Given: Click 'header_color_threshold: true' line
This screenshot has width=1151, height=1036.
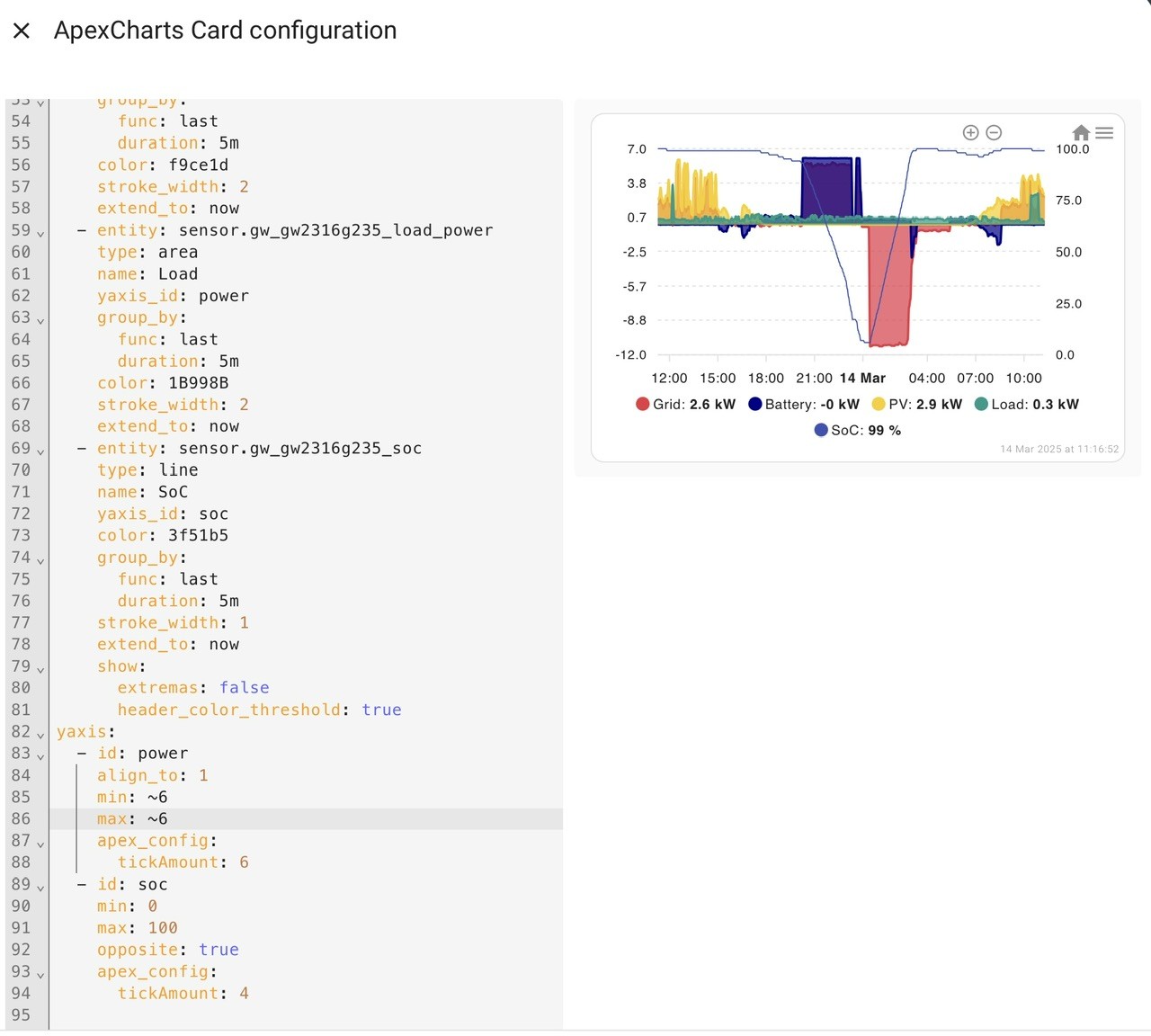Looking at the screenshot, I should pyautogui.click(x=259, y=710).
